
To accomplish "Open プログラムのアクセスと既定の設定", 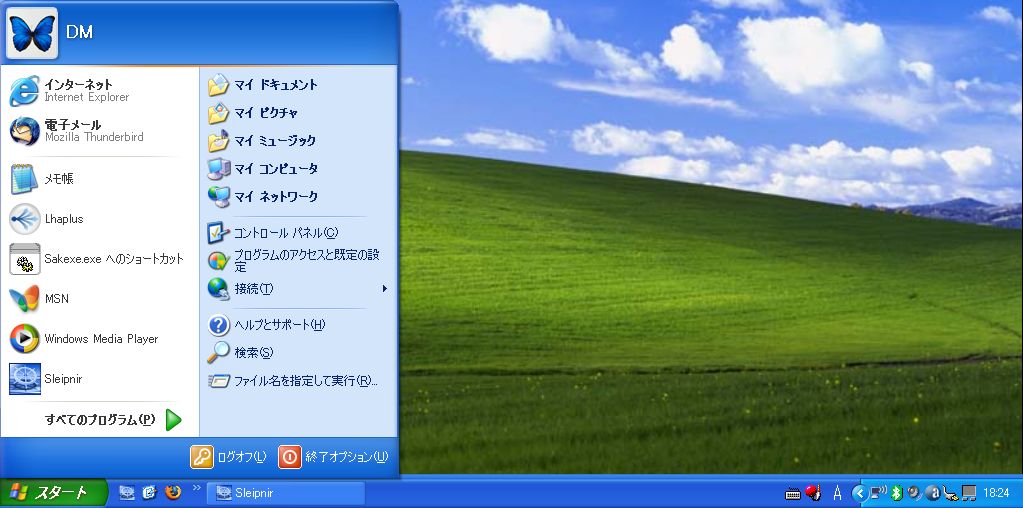I will 298,260.
